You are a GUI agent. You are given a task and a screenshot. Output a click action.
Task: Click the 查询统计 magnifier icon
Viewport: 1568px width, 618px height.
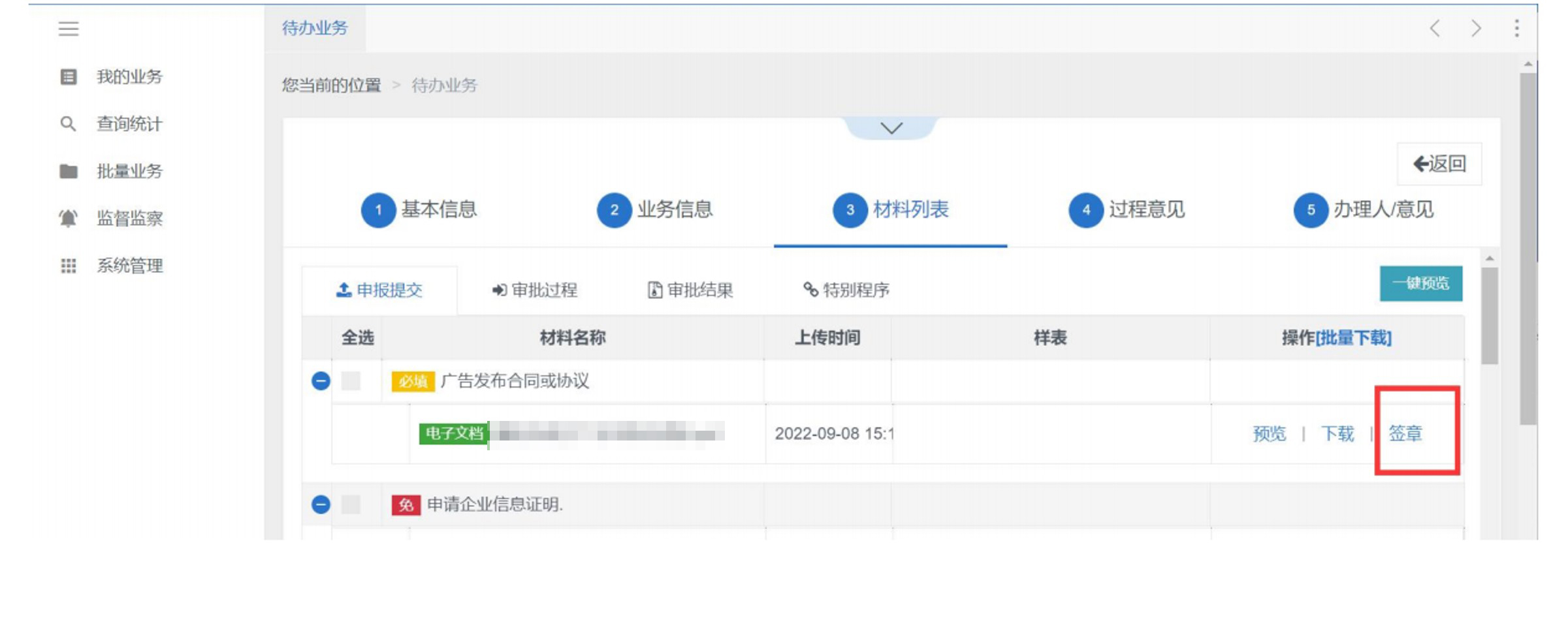coord(68,124)
